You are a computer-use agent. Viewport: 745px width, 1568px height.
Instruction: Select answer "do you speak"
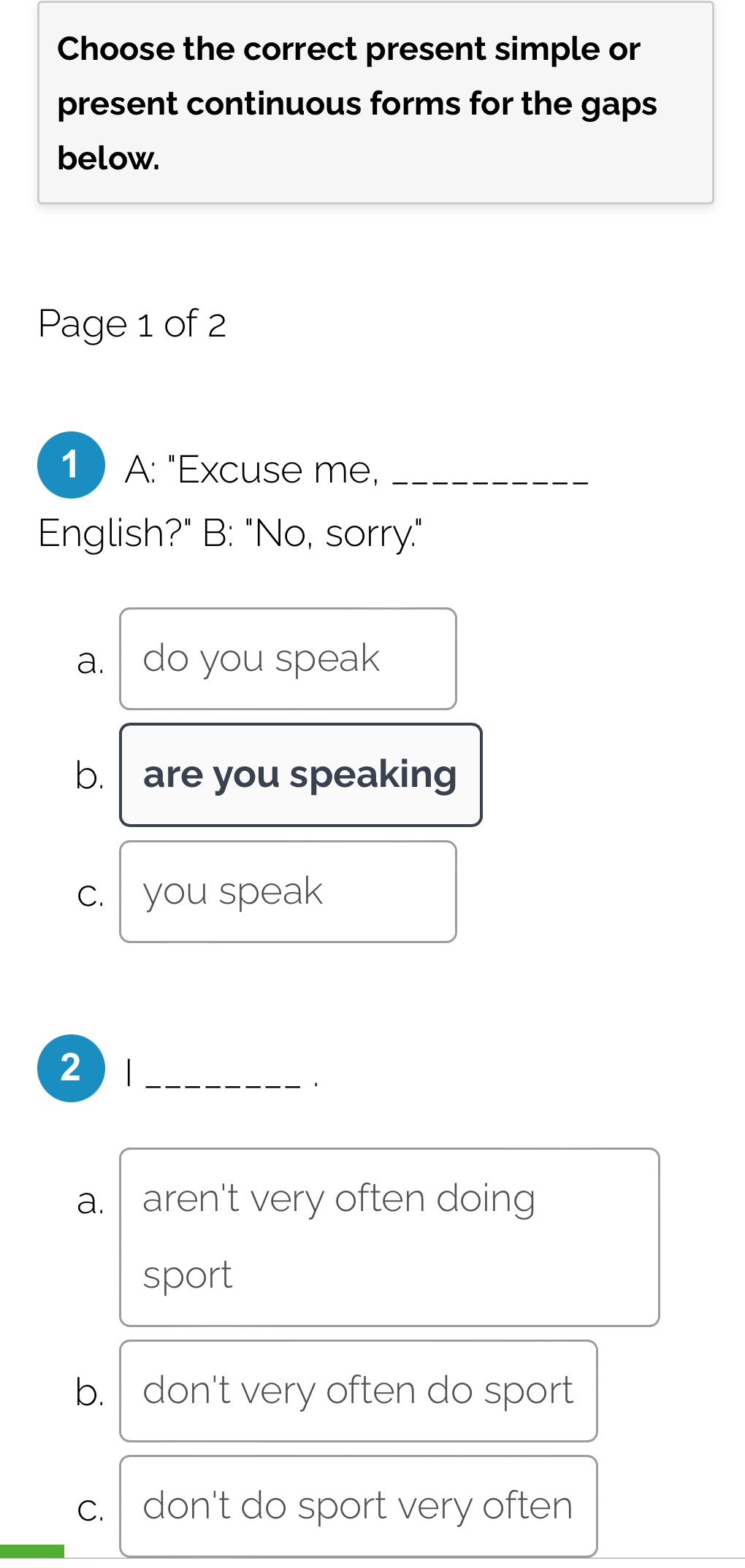click(288, 658)
